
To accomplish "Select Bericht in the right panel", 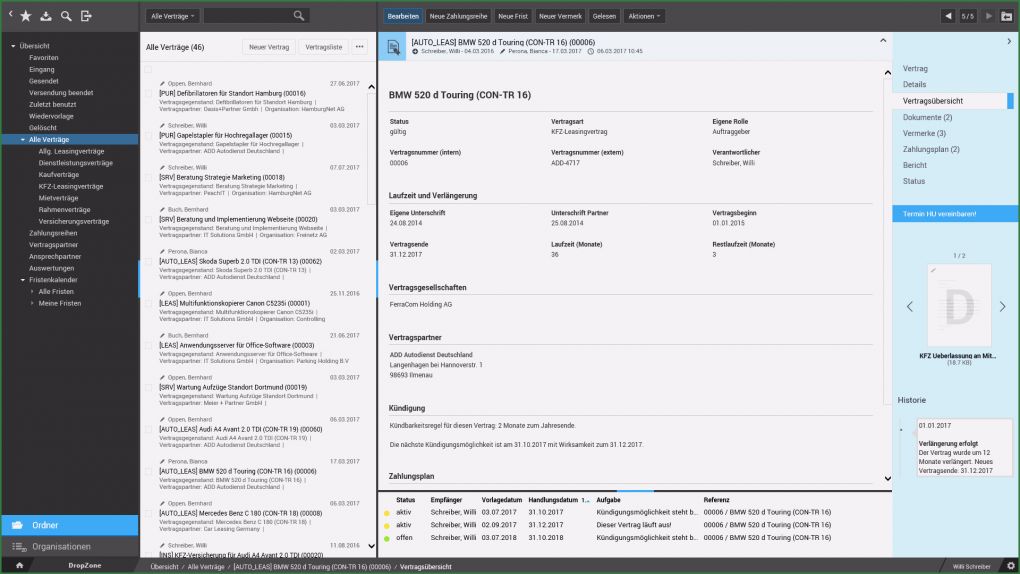I will 915,165.
